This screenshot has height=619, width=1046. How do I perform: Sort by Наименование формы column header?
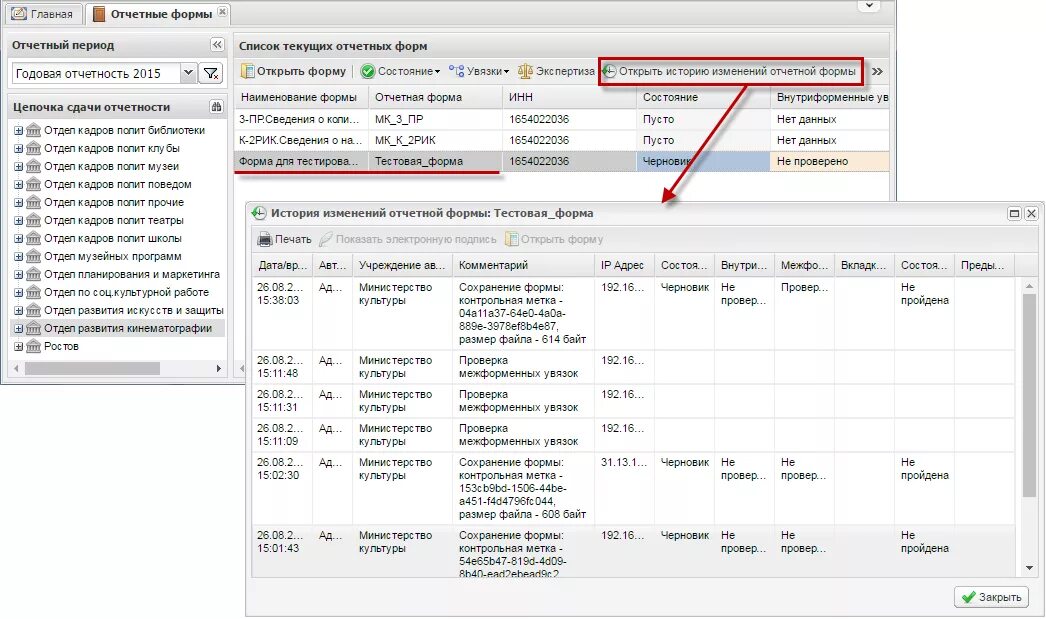click(x=302, y=97)
